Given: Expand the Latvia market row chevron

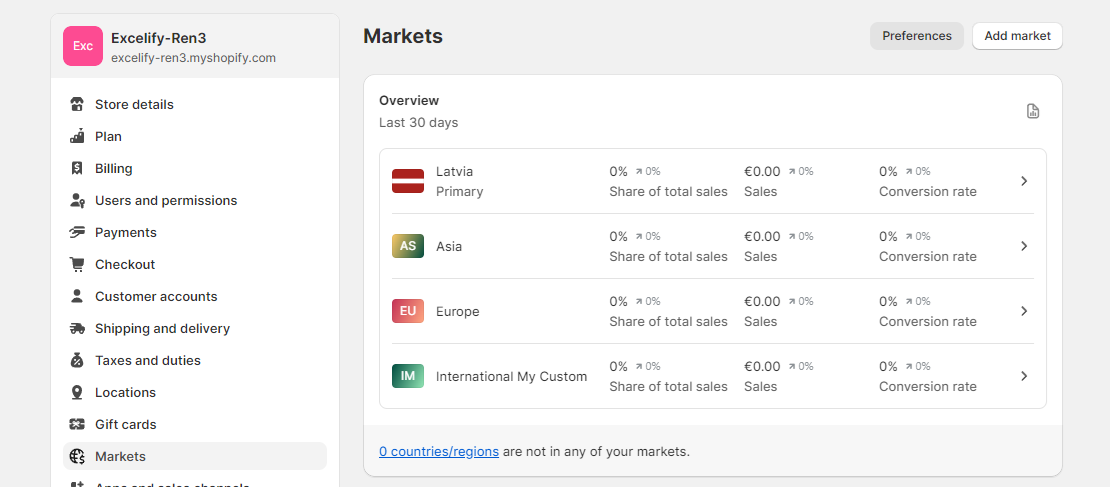Looking at the screenshot, I should click(1023, 181).
